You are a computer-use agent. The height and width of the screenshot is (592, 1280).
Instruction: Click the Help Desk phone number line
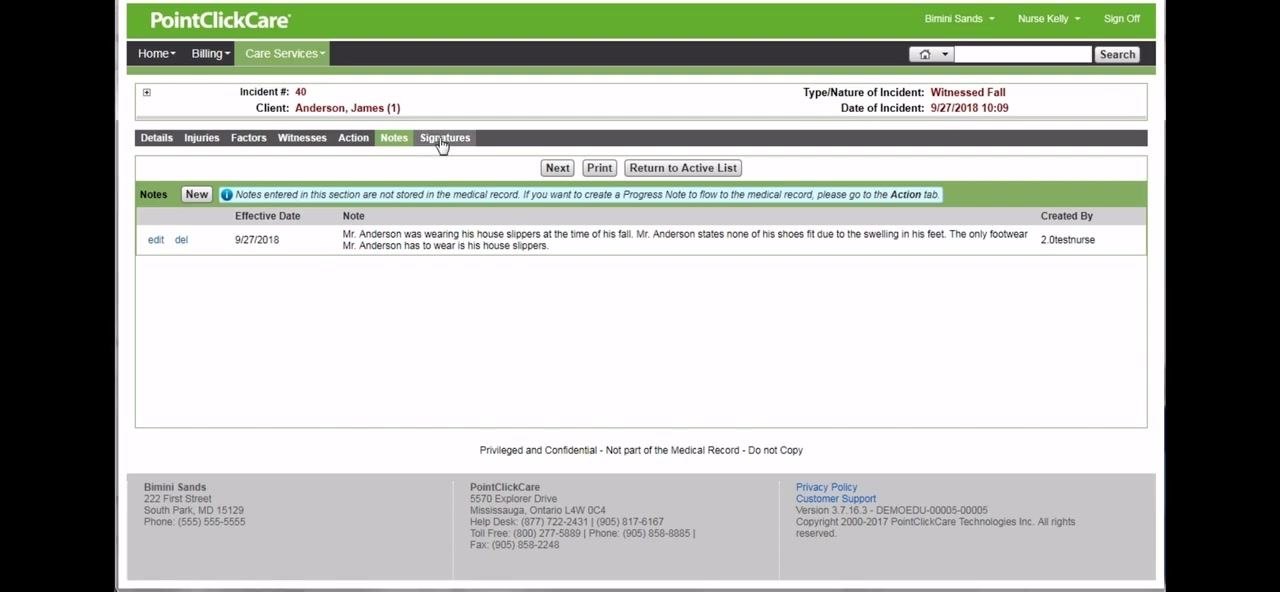[567, 522]
